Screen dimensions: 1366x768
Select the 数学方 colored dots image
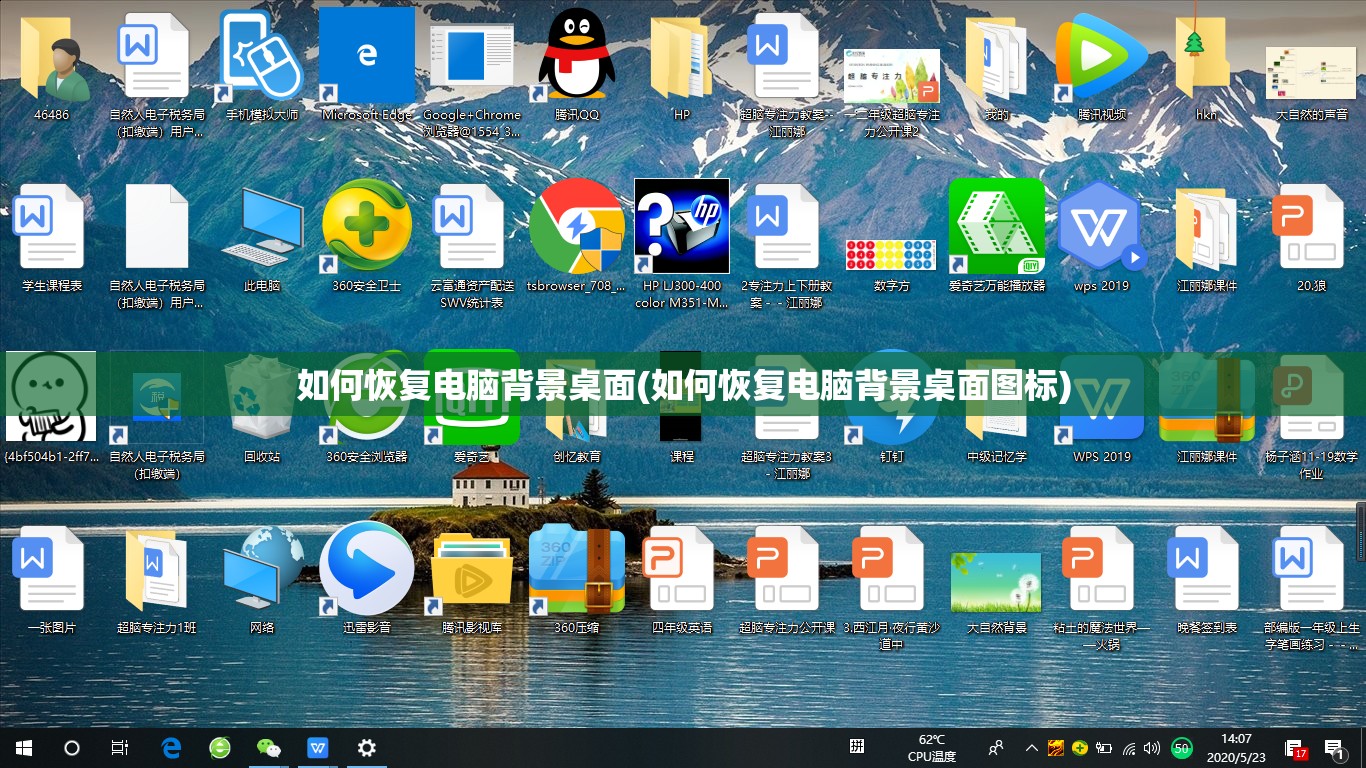(892, 254)
